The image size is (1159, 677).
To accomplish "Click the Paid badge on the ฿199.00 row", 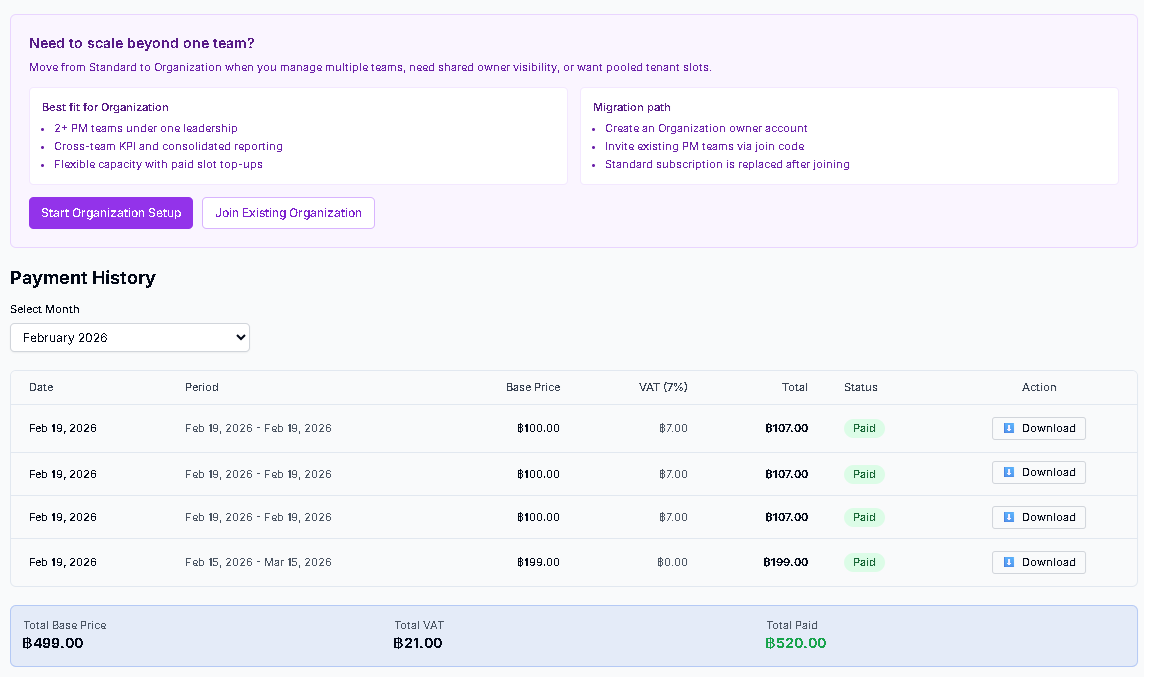I will tap(863, 562).
